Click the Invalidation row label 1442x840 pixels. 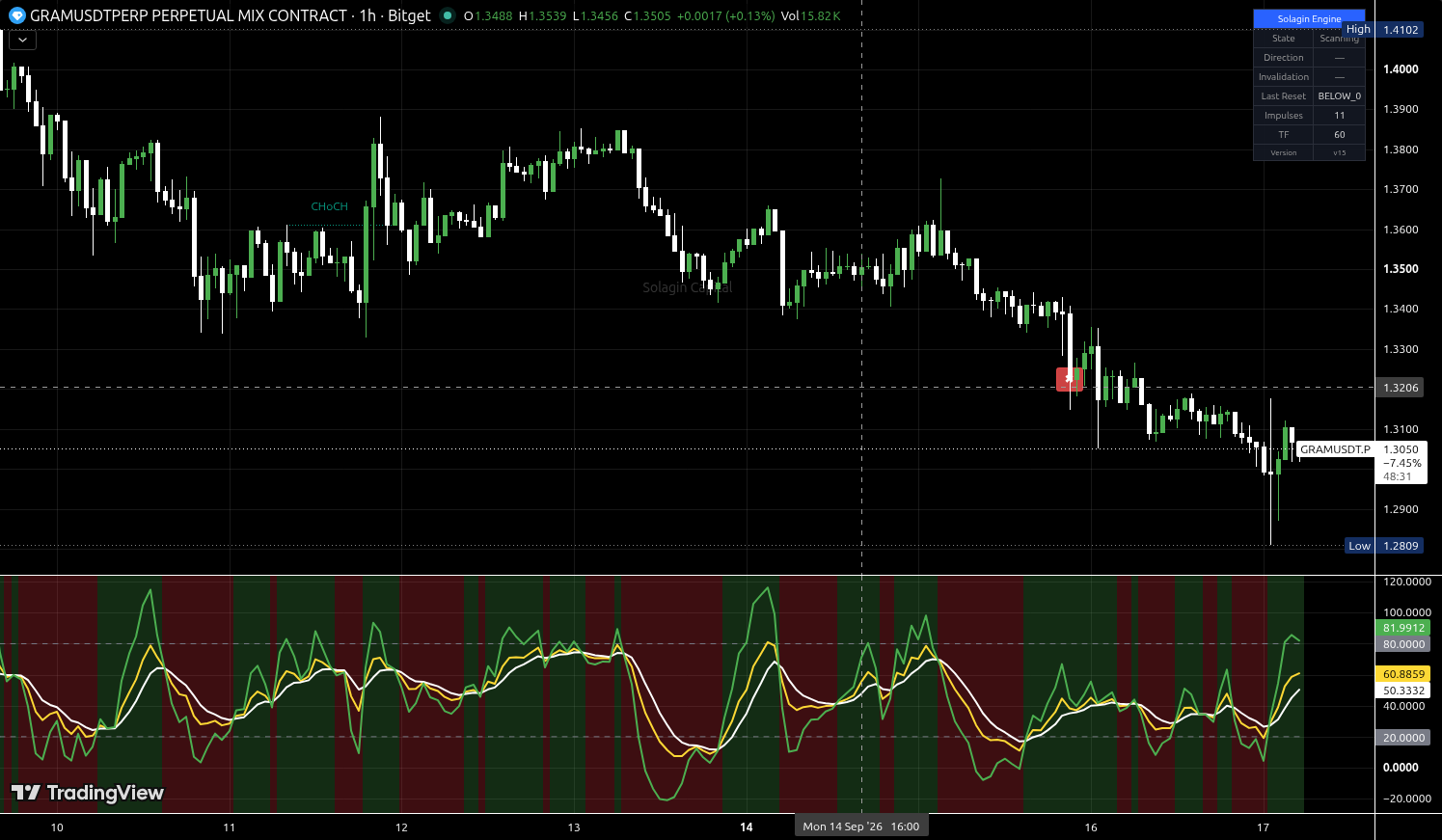click(1284, 77)
